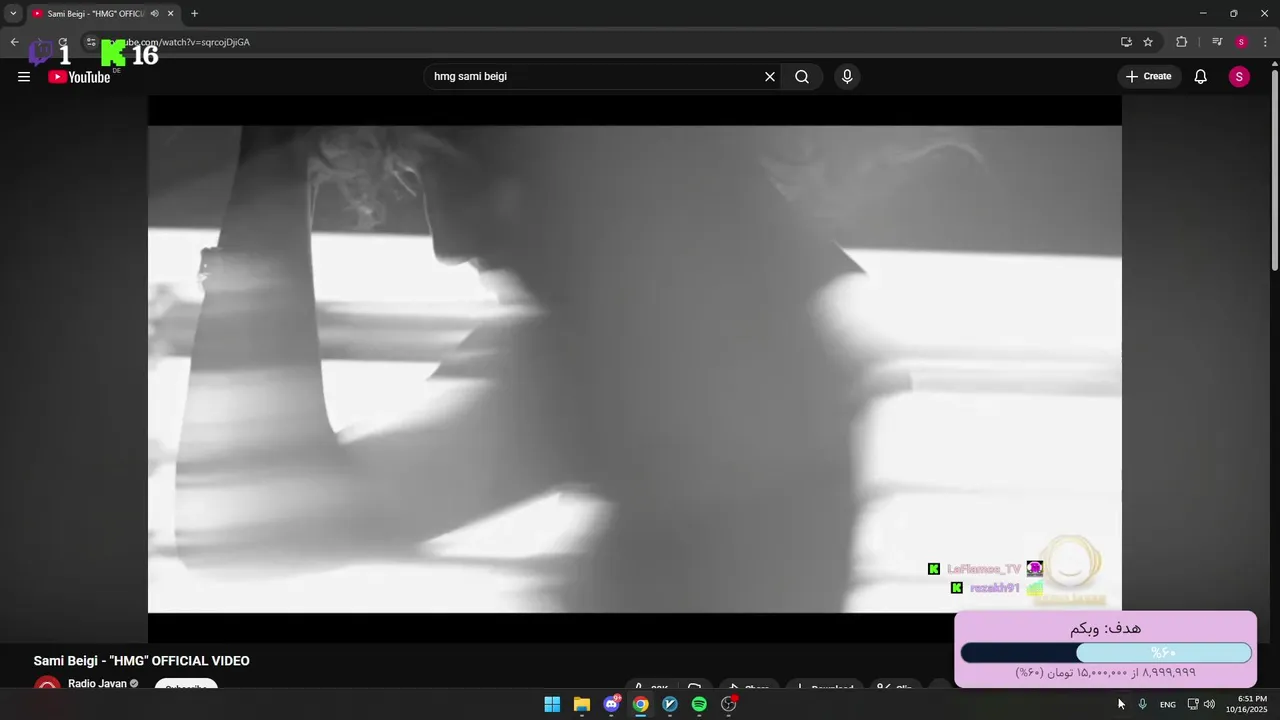
Task: Select the Sami Beigi HMG browser tab
Action: click(102, 14)
